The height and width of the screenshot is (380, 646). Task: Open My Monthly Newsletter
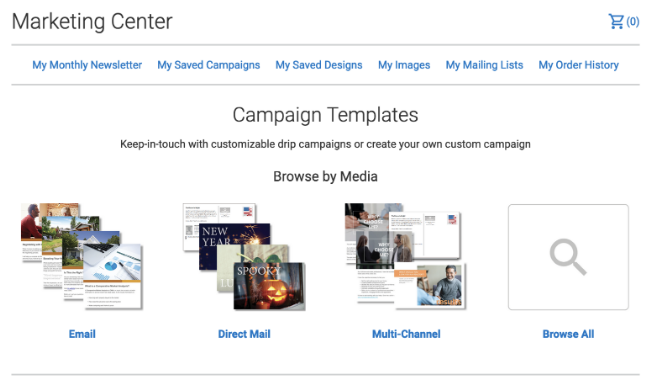87,65
